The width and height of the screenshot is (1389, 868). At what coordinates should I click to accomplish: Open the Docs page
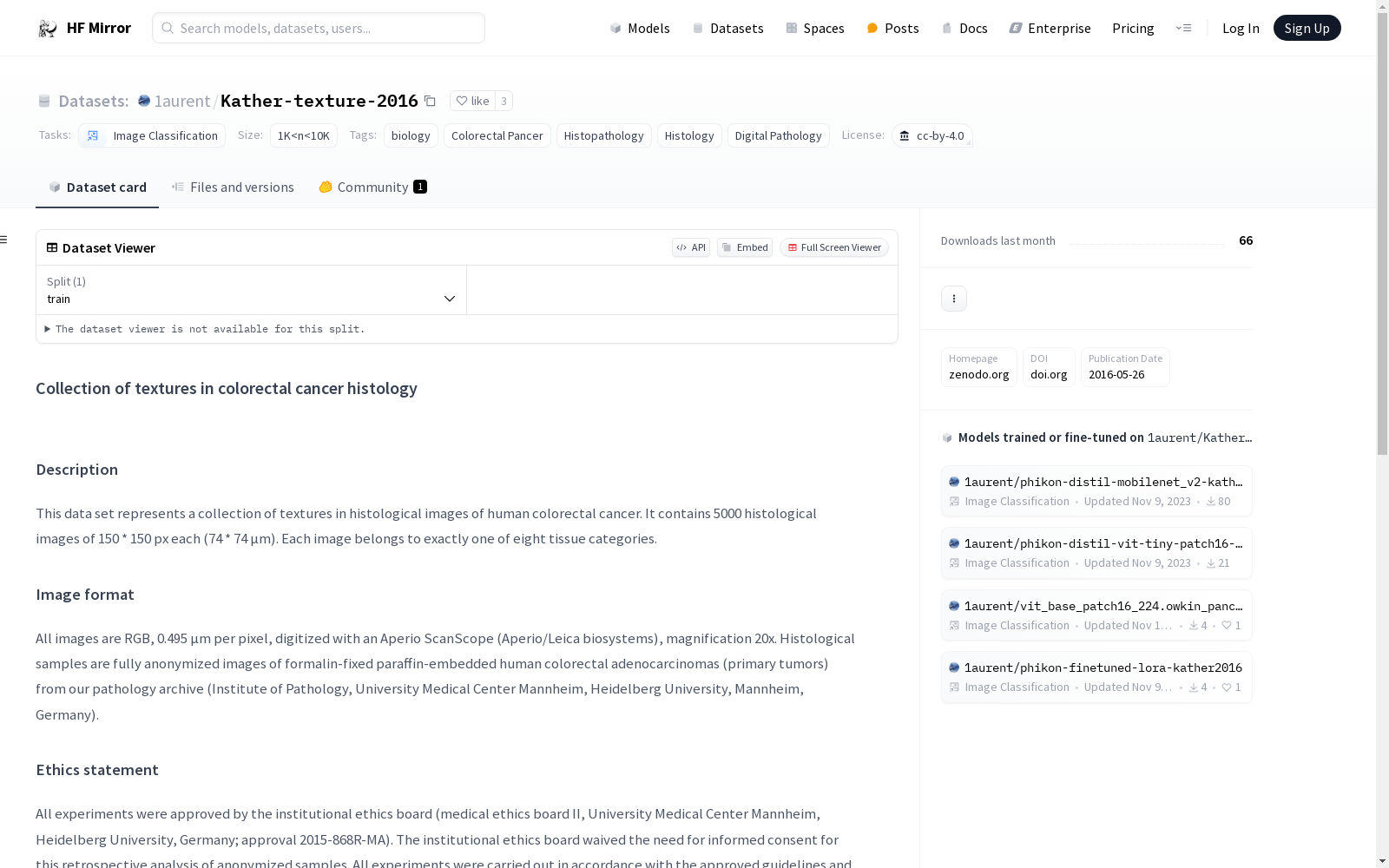[x=964, y=28]
